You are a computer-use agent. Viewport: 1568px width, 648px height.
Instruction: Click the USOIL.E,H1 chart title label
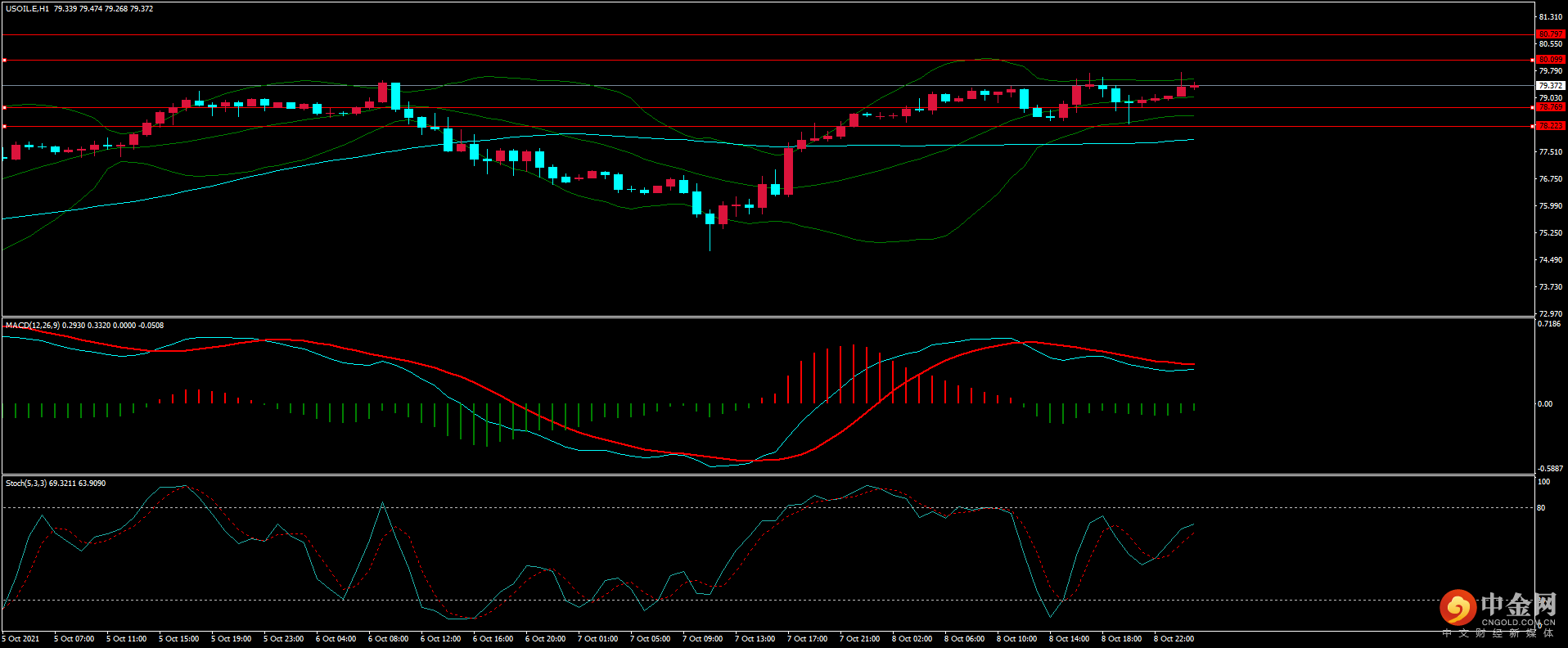[27, 9]
